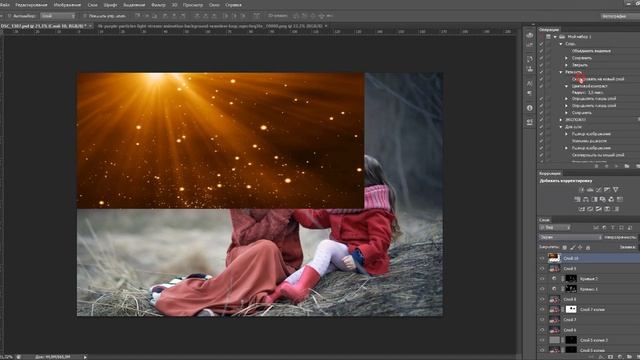Screen dimensions: 640x360
Task: Click new set folder icon in Операции panel
Action: pos(627,167)
